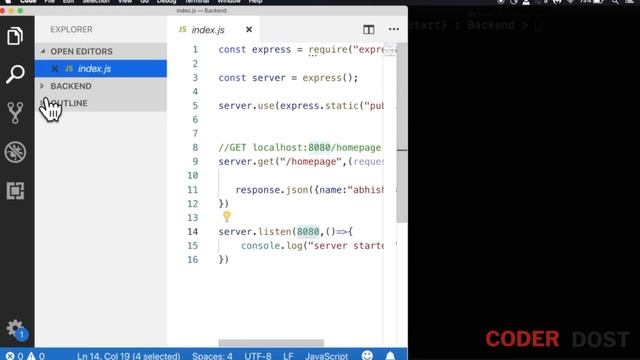Open notifications with the bell icon
The height and width of the screenshot is (360, 640).
[x=390, y=356]
